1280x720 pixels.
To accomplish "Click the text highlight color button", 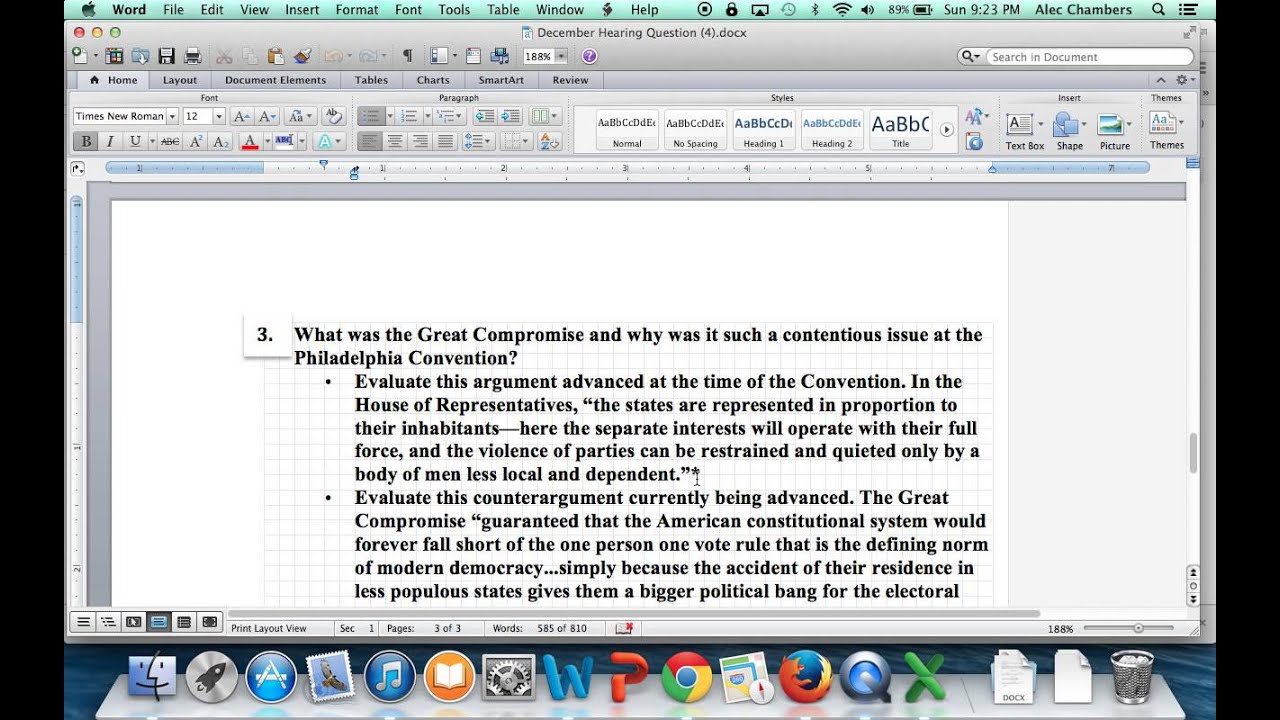I will (284, 142).
